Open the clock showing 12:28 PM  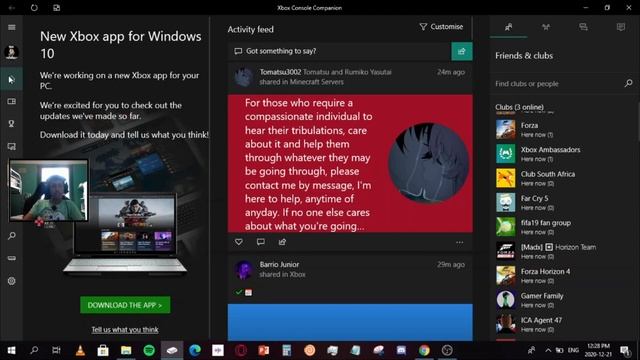(x=598, y=350)
